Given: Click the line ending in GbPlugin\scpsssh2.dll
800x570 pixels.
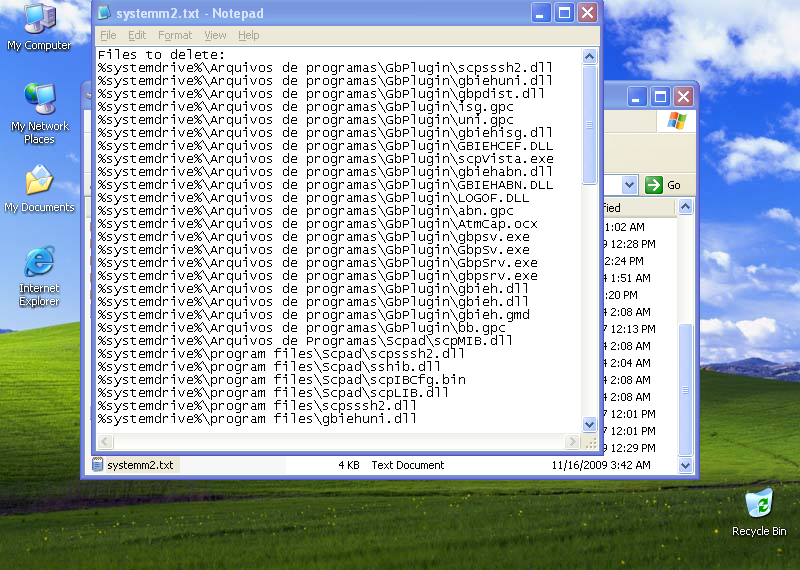Looking at the screenshot, I should pos(326,68).
